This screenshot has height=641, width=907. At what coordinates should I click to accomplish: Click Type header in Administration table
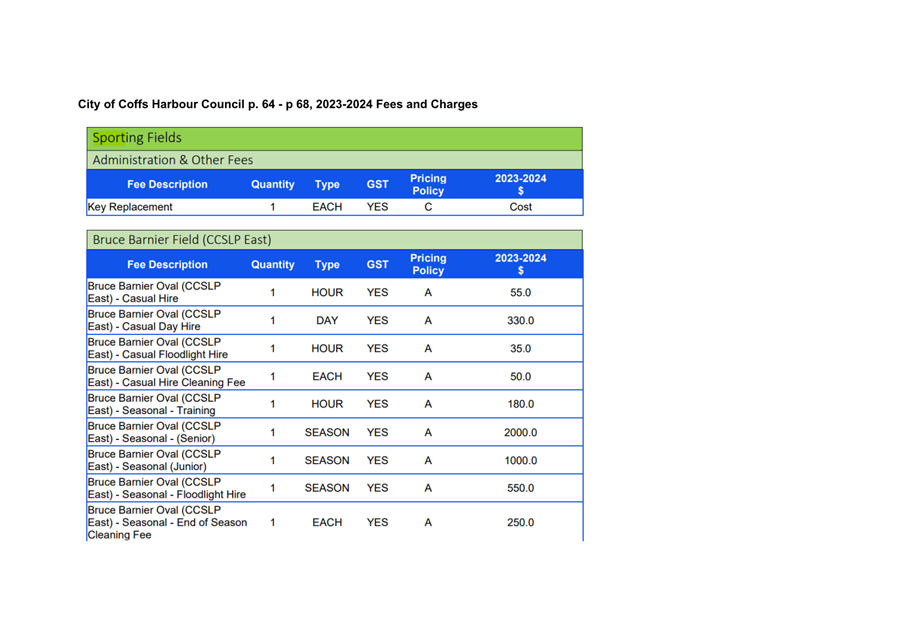pyautogui.click(x=327, y=185)
